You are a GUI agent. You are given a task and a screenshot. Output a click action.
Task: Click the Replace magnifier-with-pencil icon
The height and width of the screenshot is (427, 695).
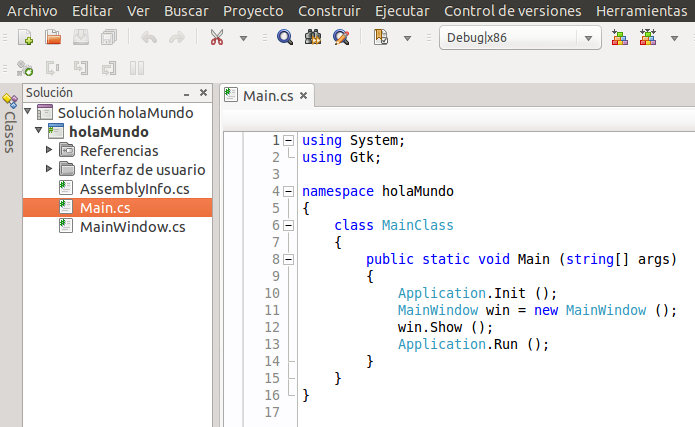[x=341, y=38]
